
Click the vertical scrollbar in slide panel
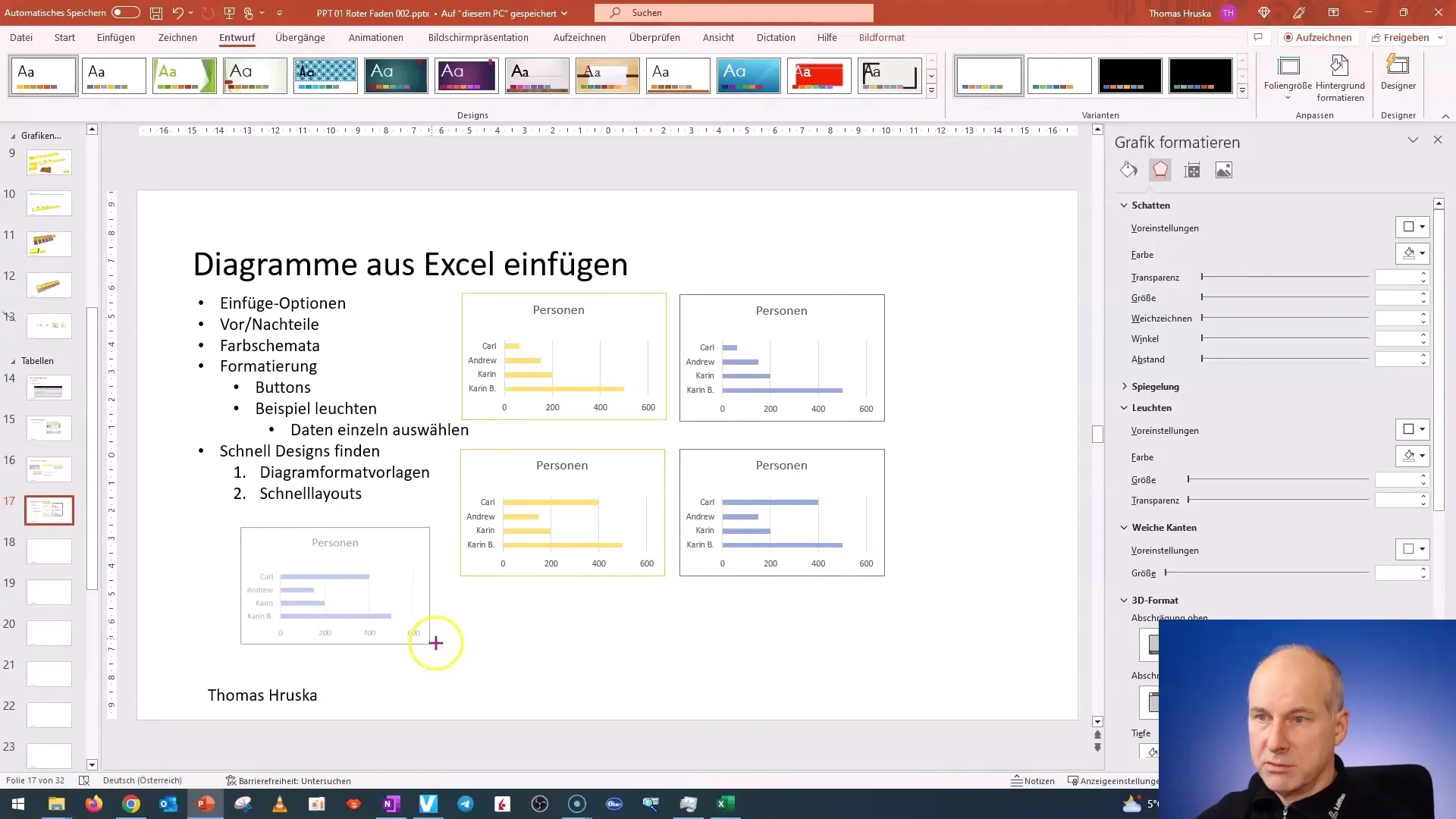(92, 448)
